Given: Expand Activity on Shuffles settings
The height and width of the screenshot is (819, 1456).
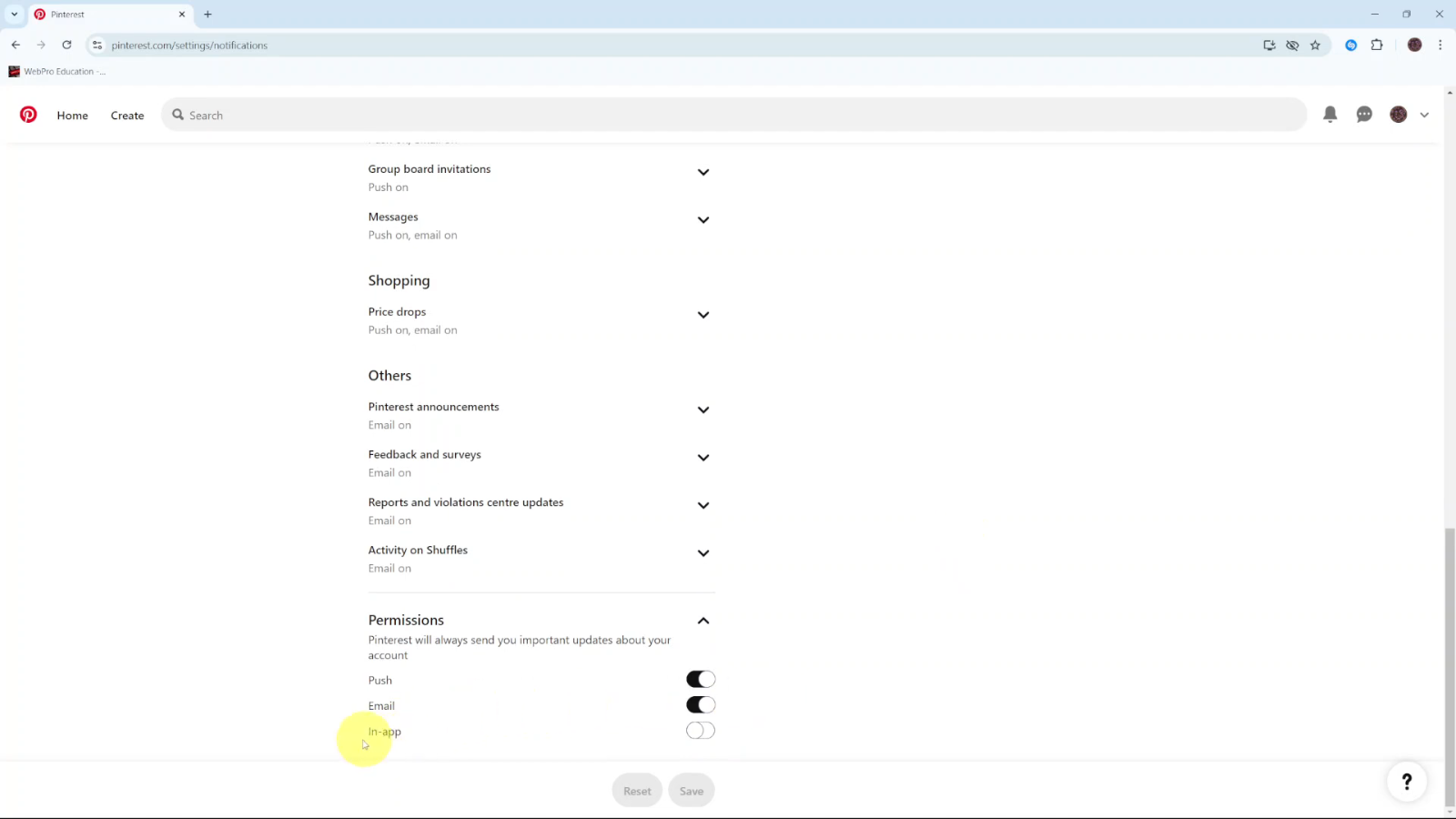Looking at the screenshot, I should coord(703,553).
